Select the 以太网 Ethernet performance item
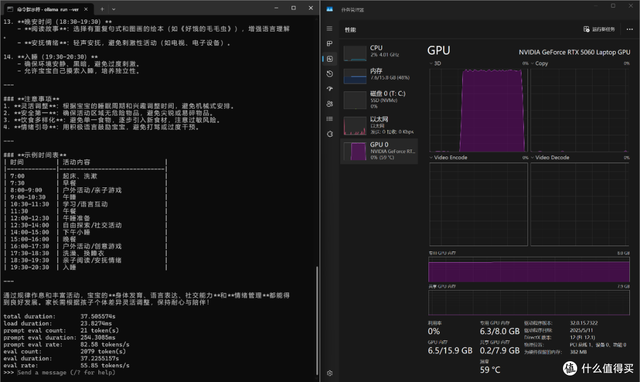The width and height of the screenshot is (640, 382). pos(379,125)
